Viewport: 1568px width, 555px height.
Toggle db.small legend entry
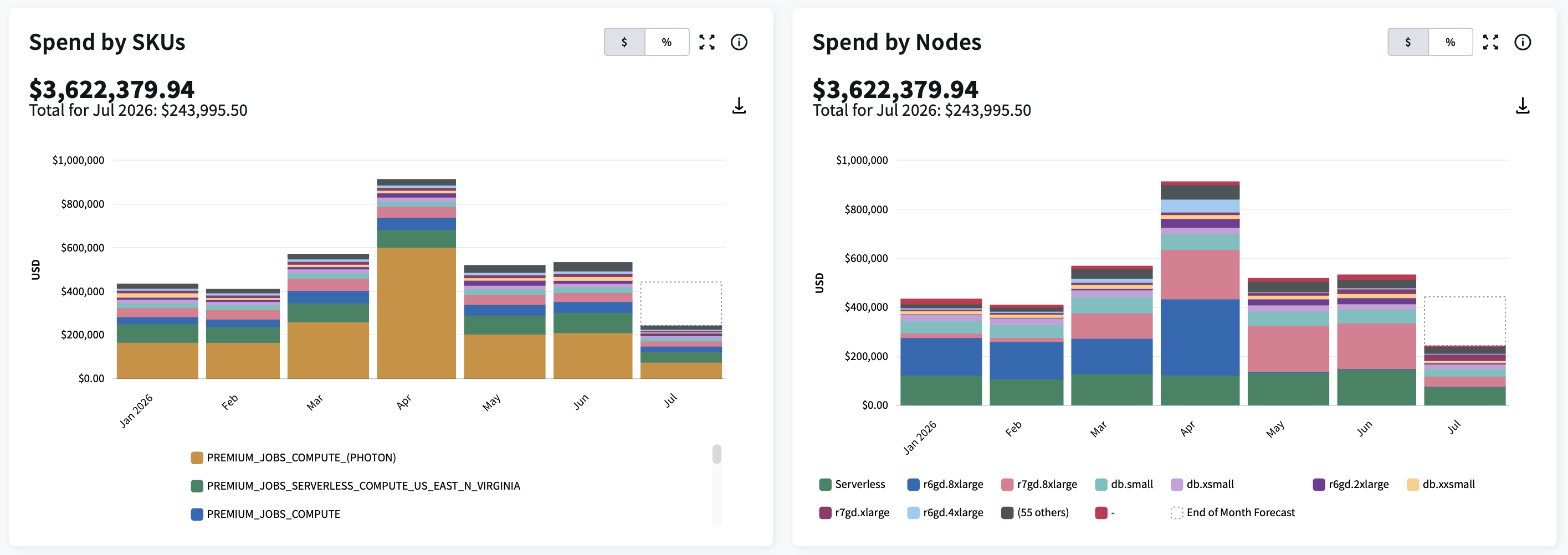tap(1124, 485)
